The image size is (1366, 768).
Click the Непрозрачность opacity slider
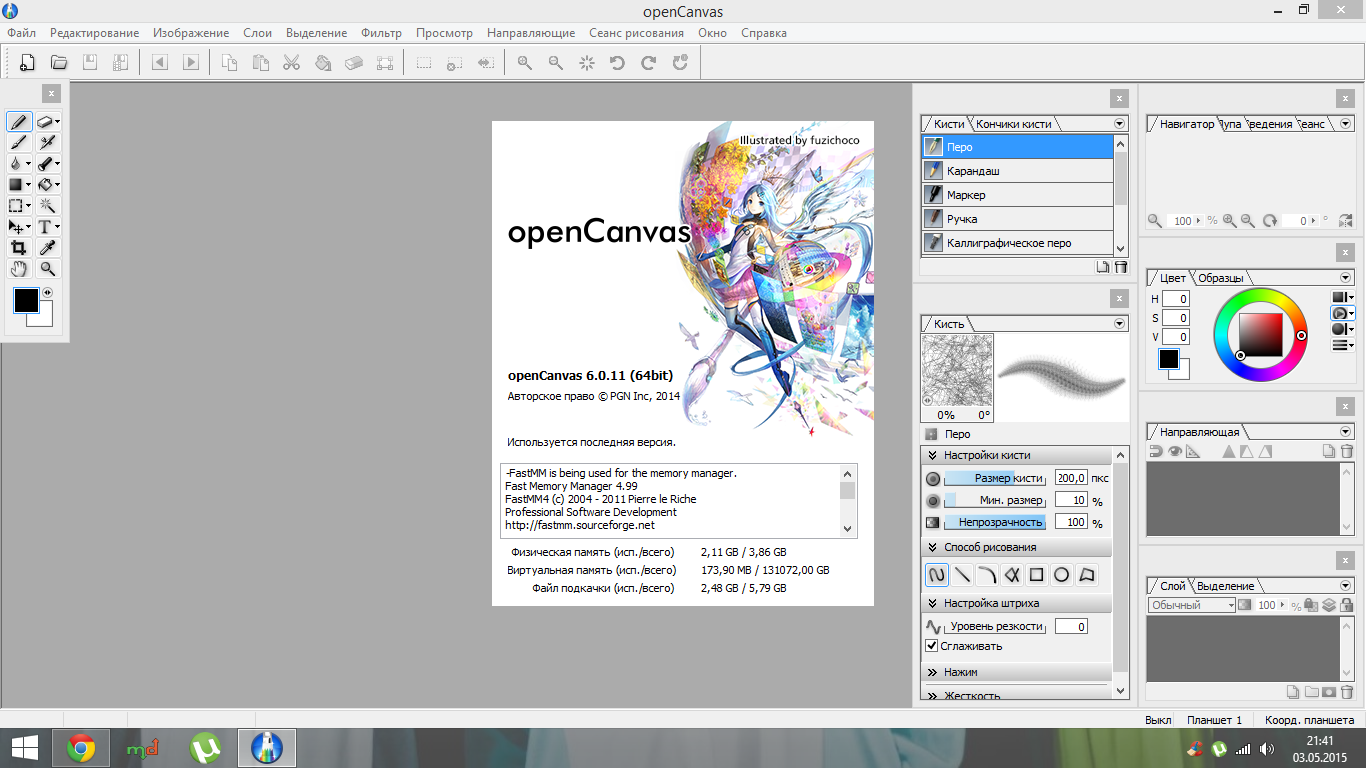[x=995, y=522]
